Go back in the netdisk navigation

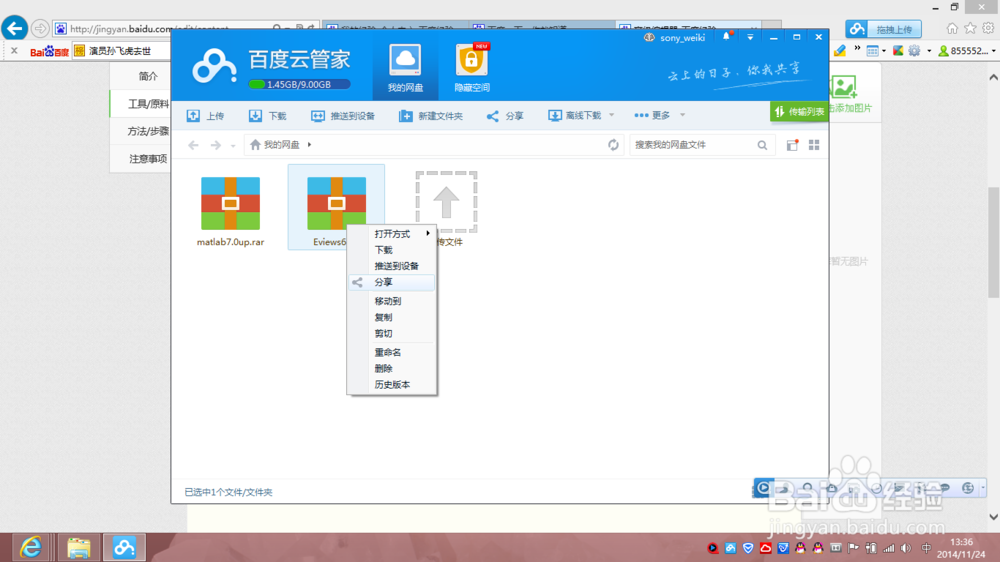click(x=193, y=145)
